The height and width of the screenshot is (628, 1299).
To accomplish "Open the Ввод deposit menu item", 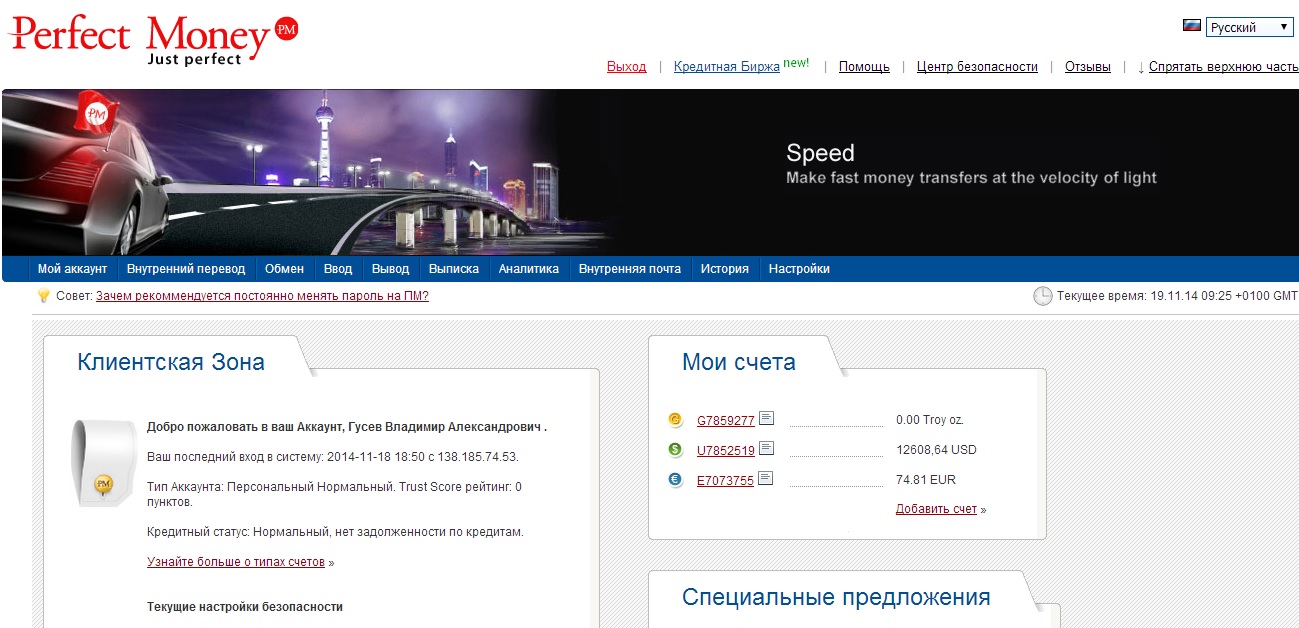I will [x=338, y=269].
